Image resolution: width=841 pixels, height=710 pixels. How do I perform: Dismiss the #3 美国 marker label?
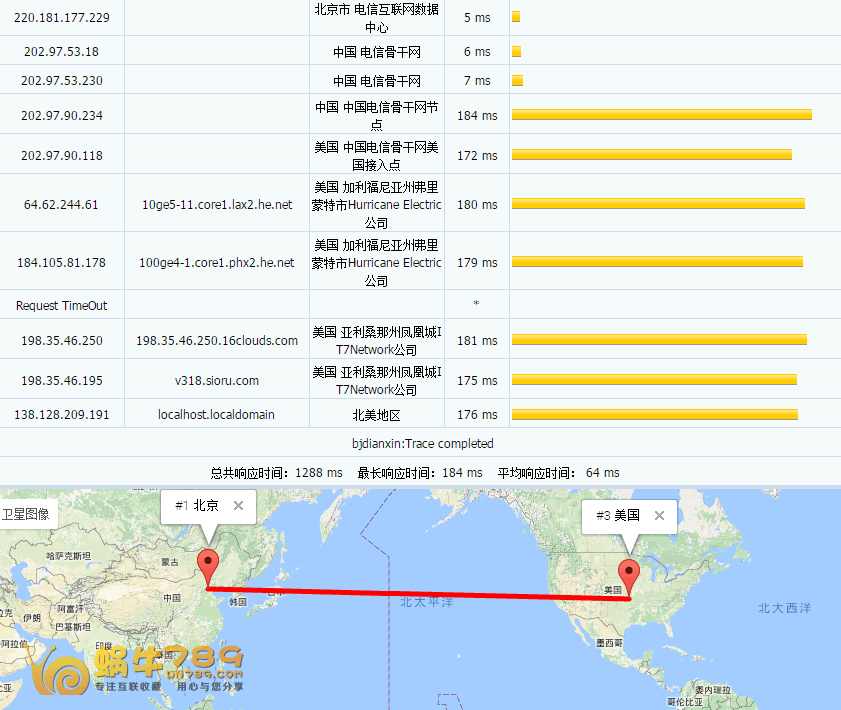click(x=658, y=516)
